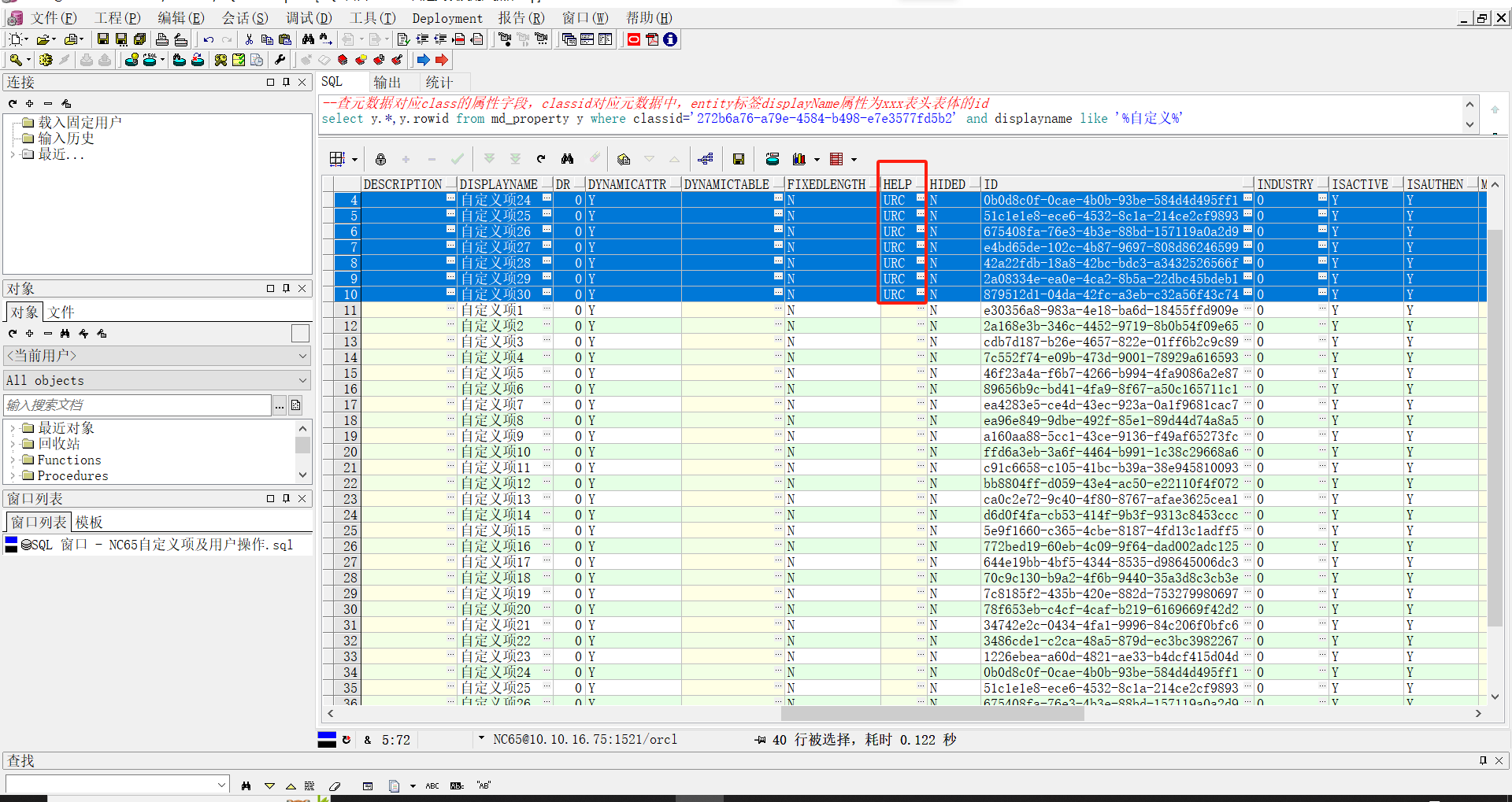Select the SQL 窗口 NC65自定义项及用户操作.sql entry

click(x=157, y=545)
